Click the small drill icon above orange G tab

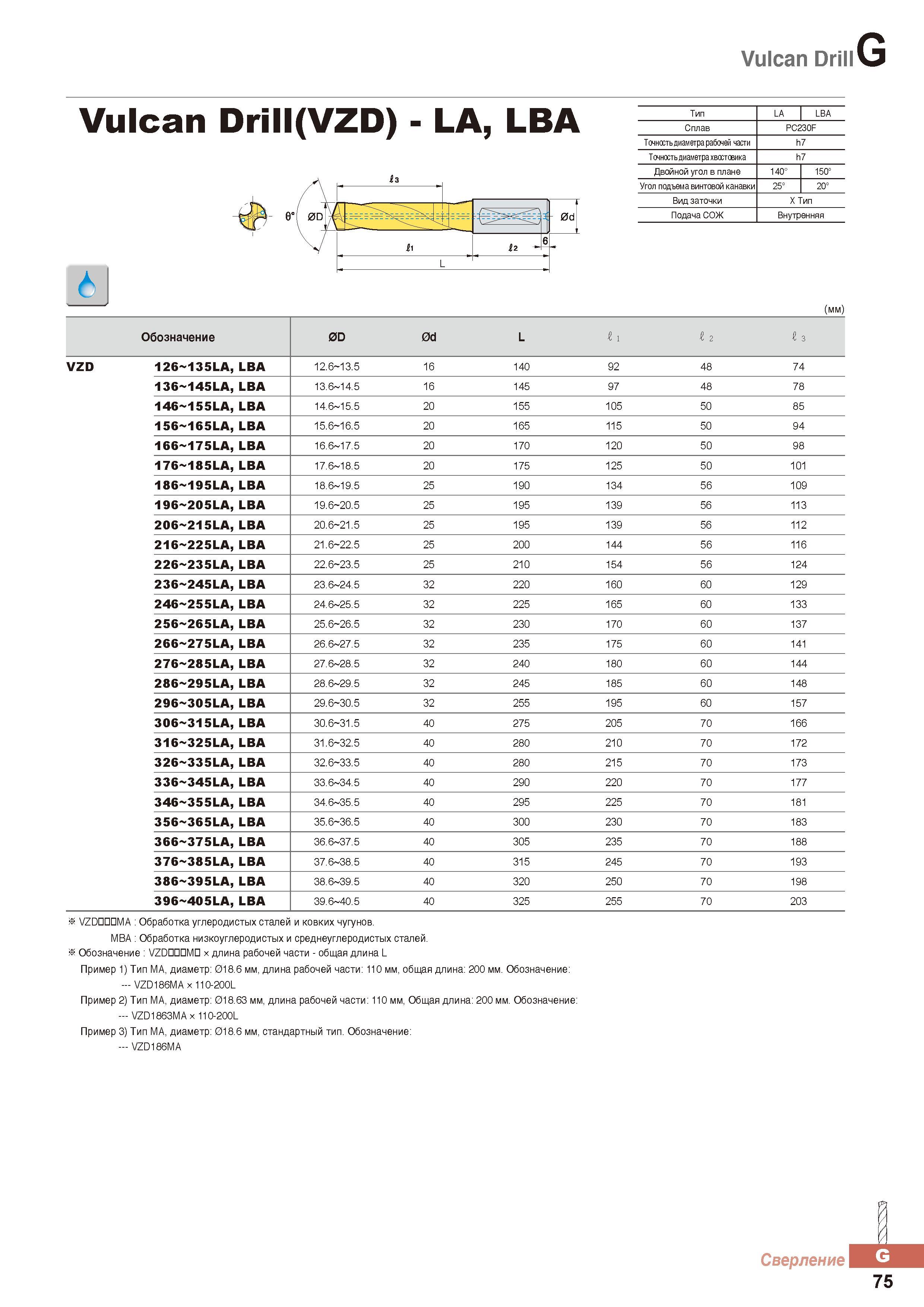[x=882, y=1222]
